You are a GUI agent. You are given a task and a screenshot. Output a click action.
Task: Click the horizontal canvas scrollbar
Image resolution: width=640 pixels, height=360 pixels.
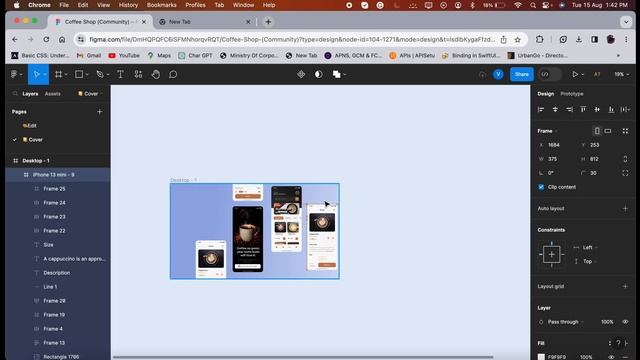[x=303, y=357]
